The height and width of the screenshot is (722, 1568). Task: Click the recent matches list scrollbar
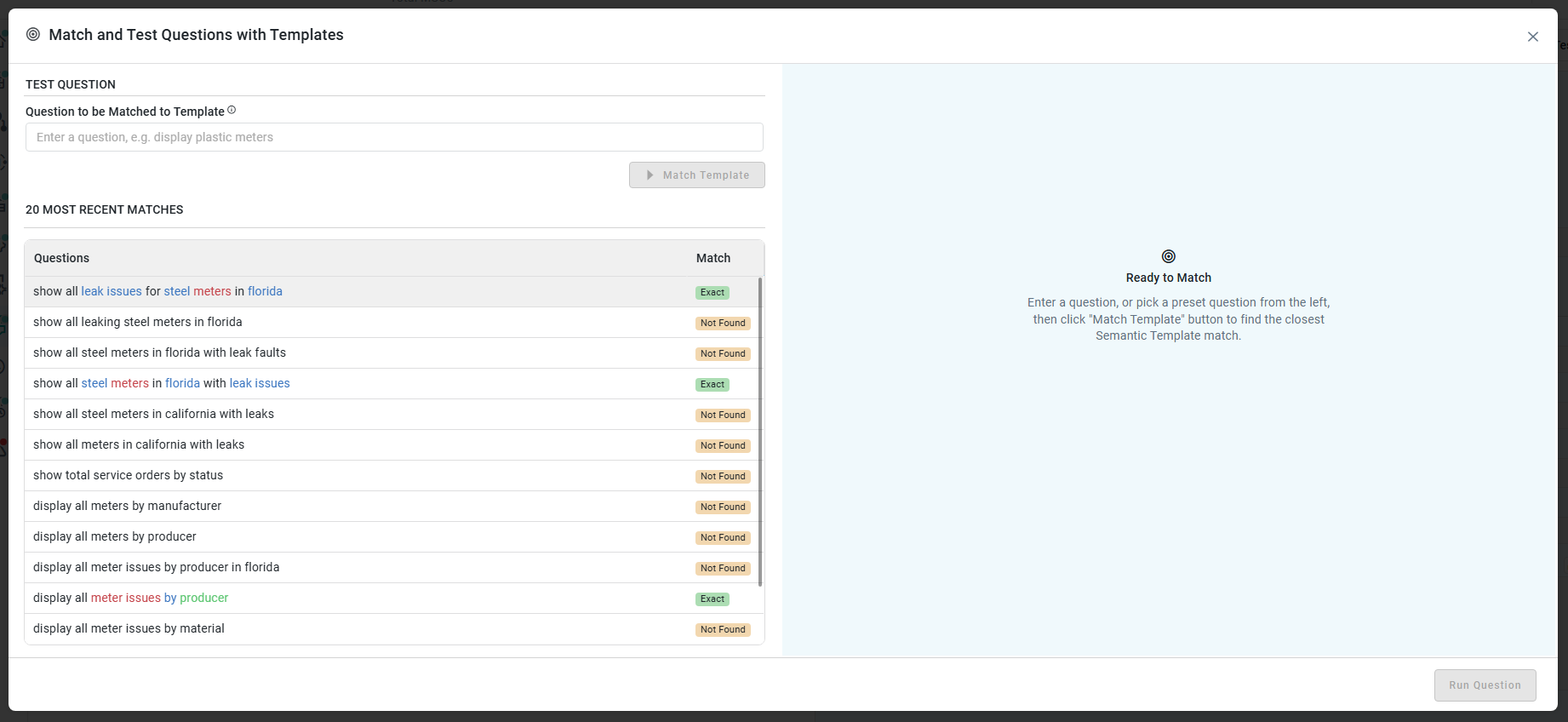click(x=759, y=432)
